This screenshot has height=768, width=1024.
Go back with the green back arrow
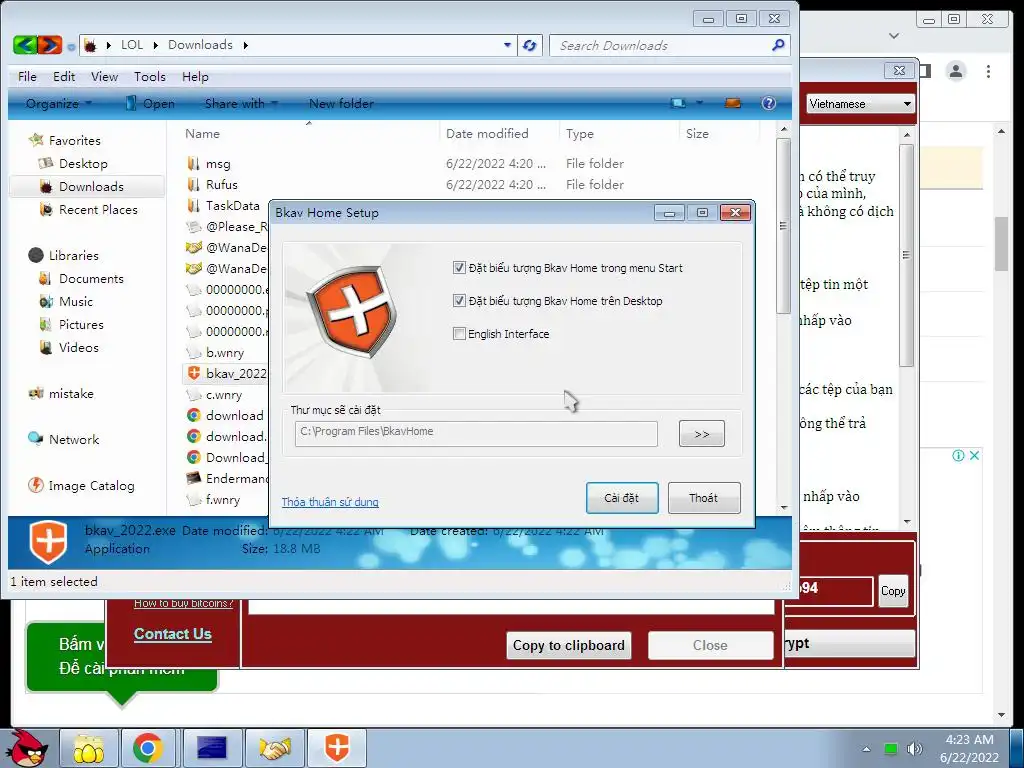tap(25, 45)
